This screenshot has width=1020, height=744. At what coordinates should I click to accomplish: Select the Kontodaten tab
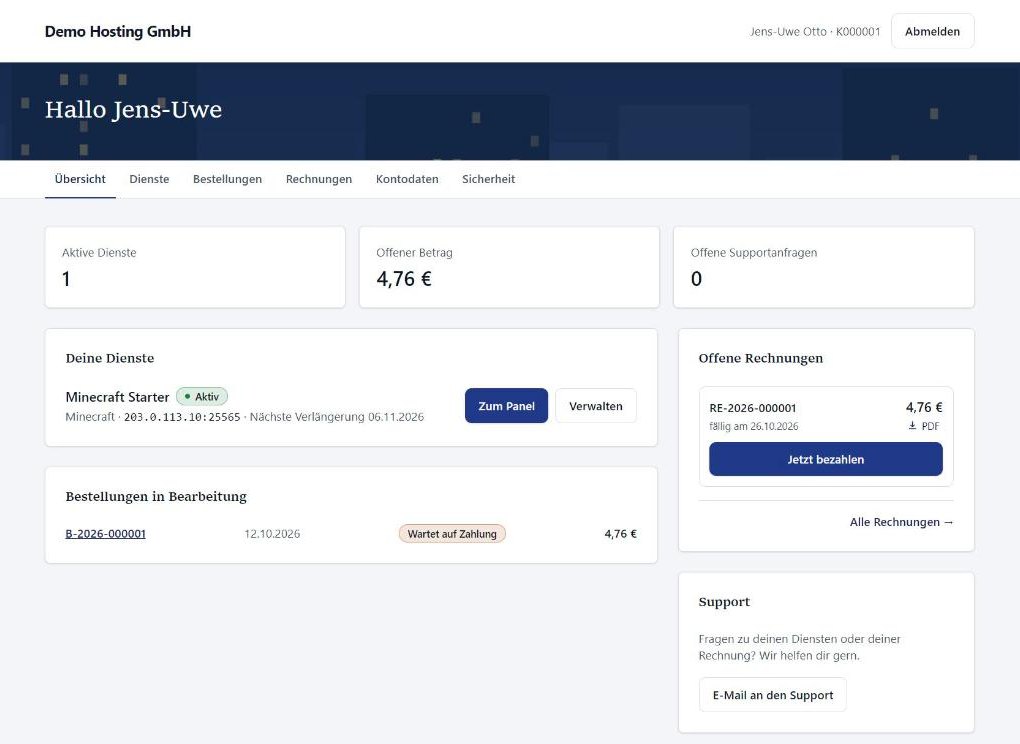(x=407, y=179)
